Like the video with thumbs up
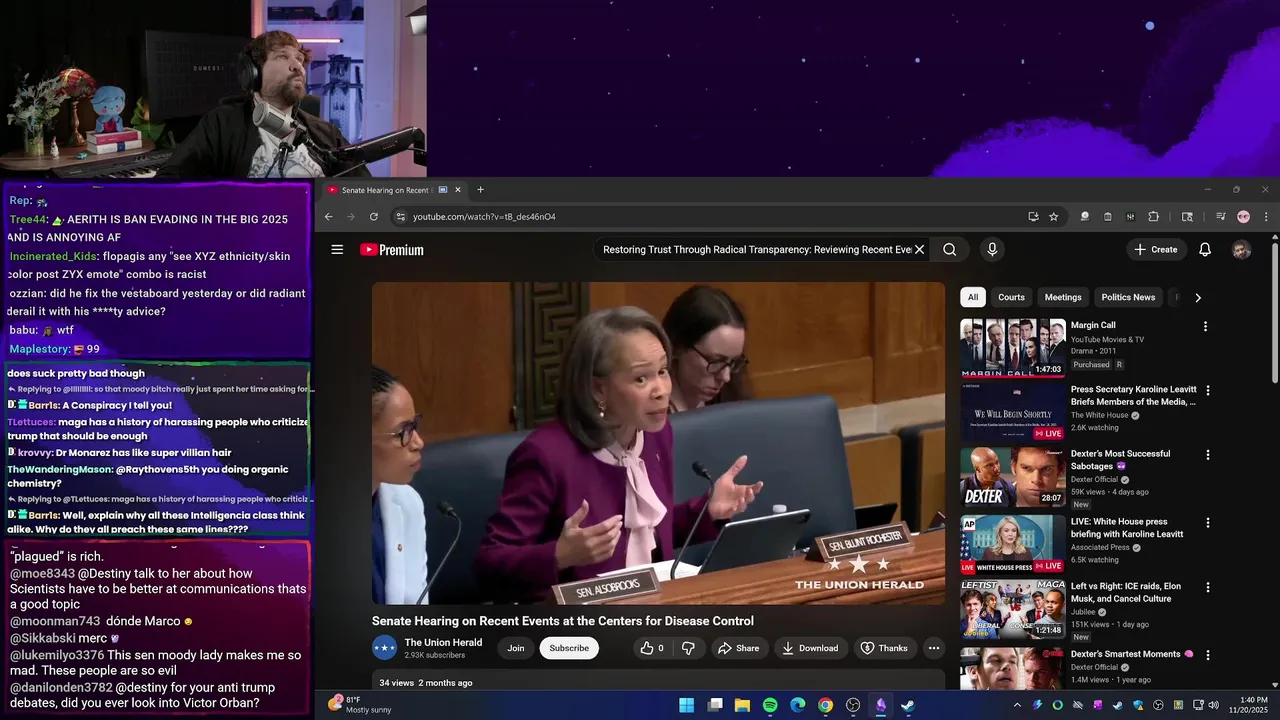The width and height of the screenshot is (1280, 720). (x=652, y=648)
